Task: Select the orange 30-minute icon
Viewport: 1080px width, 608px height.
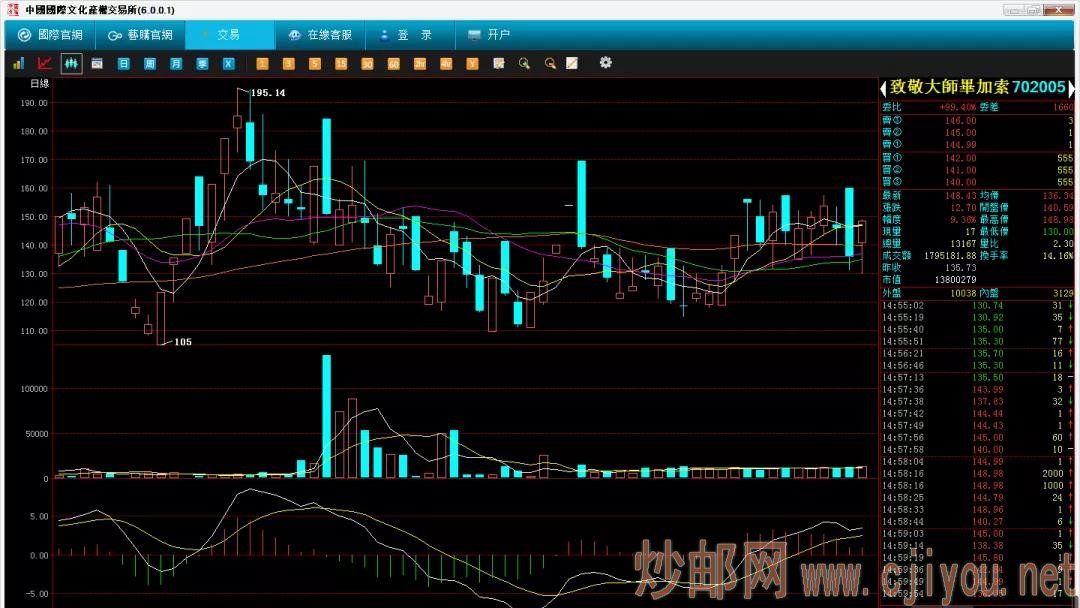Action: click(x=367, y=63)
